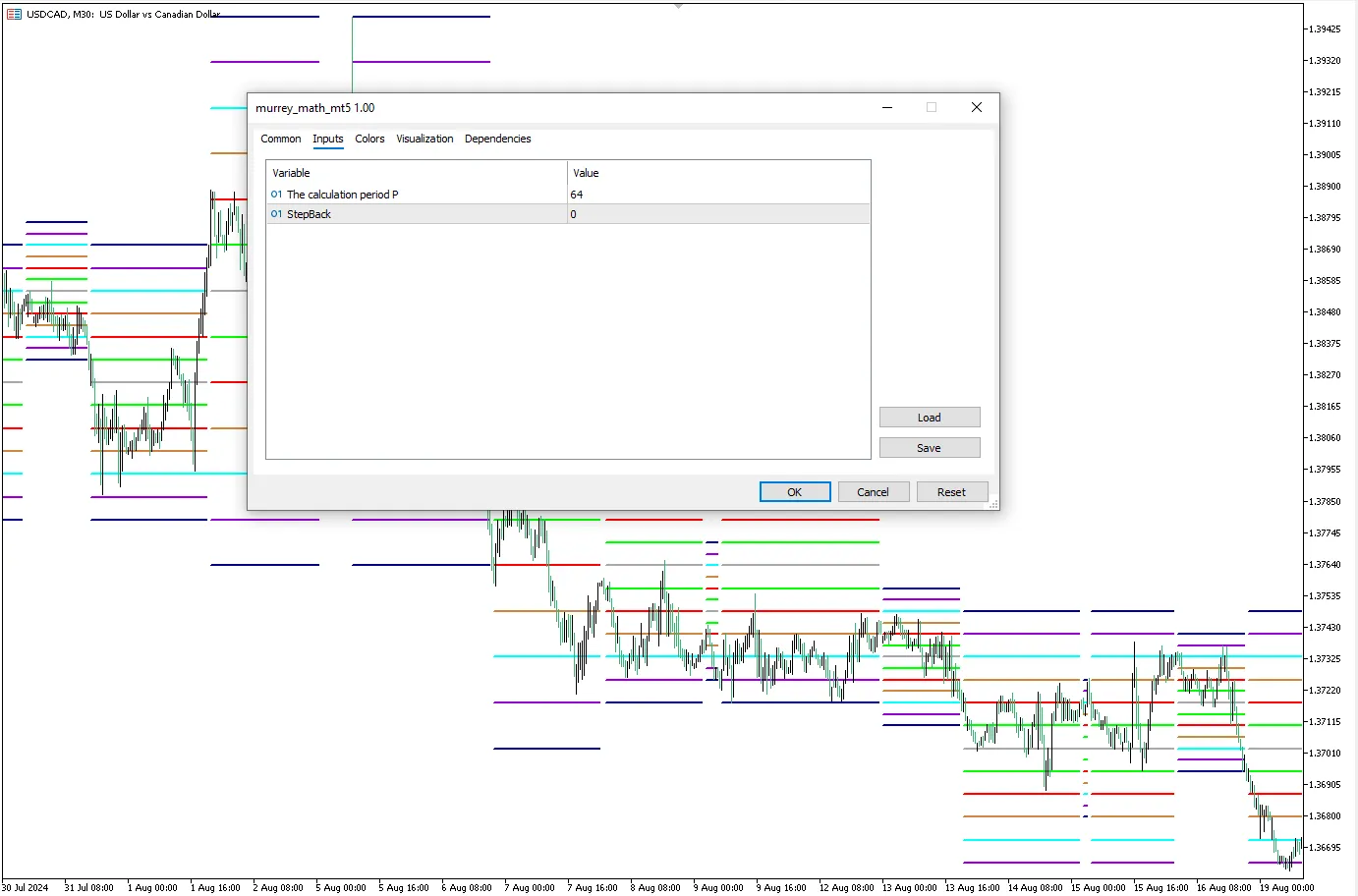Select the StepBack value field
Screen dimensions: 1358x896
[717, 214]
